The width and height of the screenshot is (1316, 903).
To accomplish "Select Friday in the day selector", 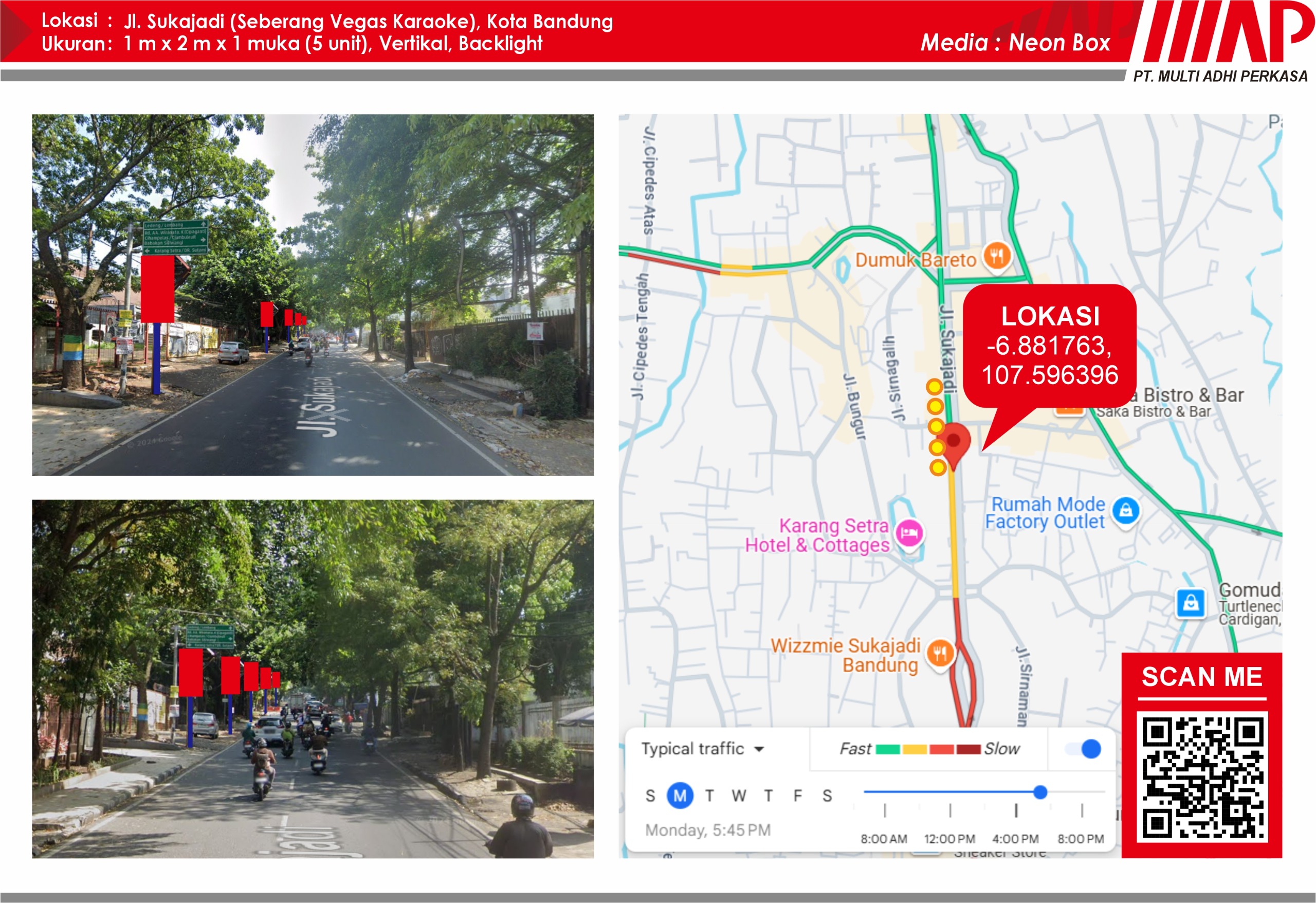I will 797,796.
